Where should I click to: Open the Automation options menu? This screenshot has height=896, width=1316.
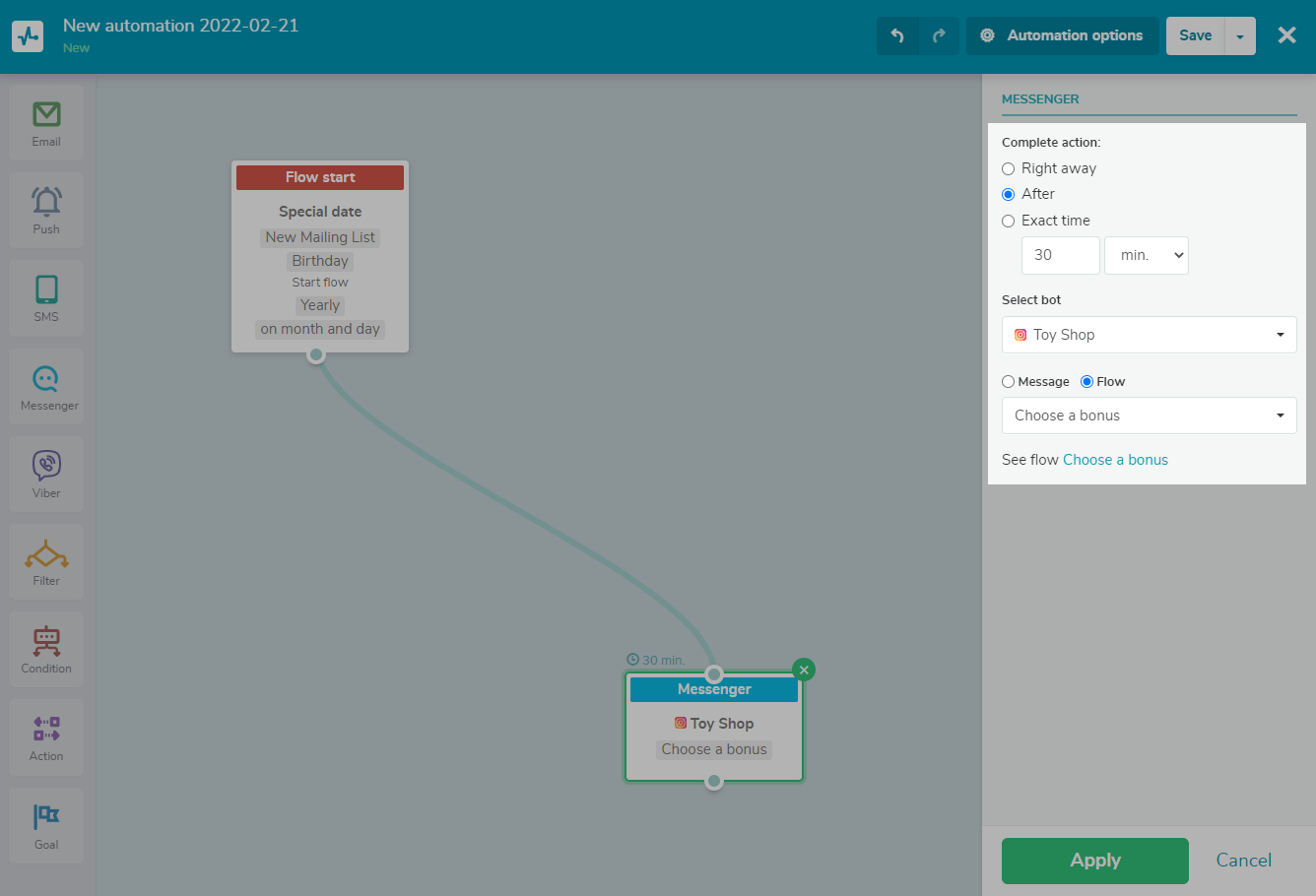pos(1063,34)
